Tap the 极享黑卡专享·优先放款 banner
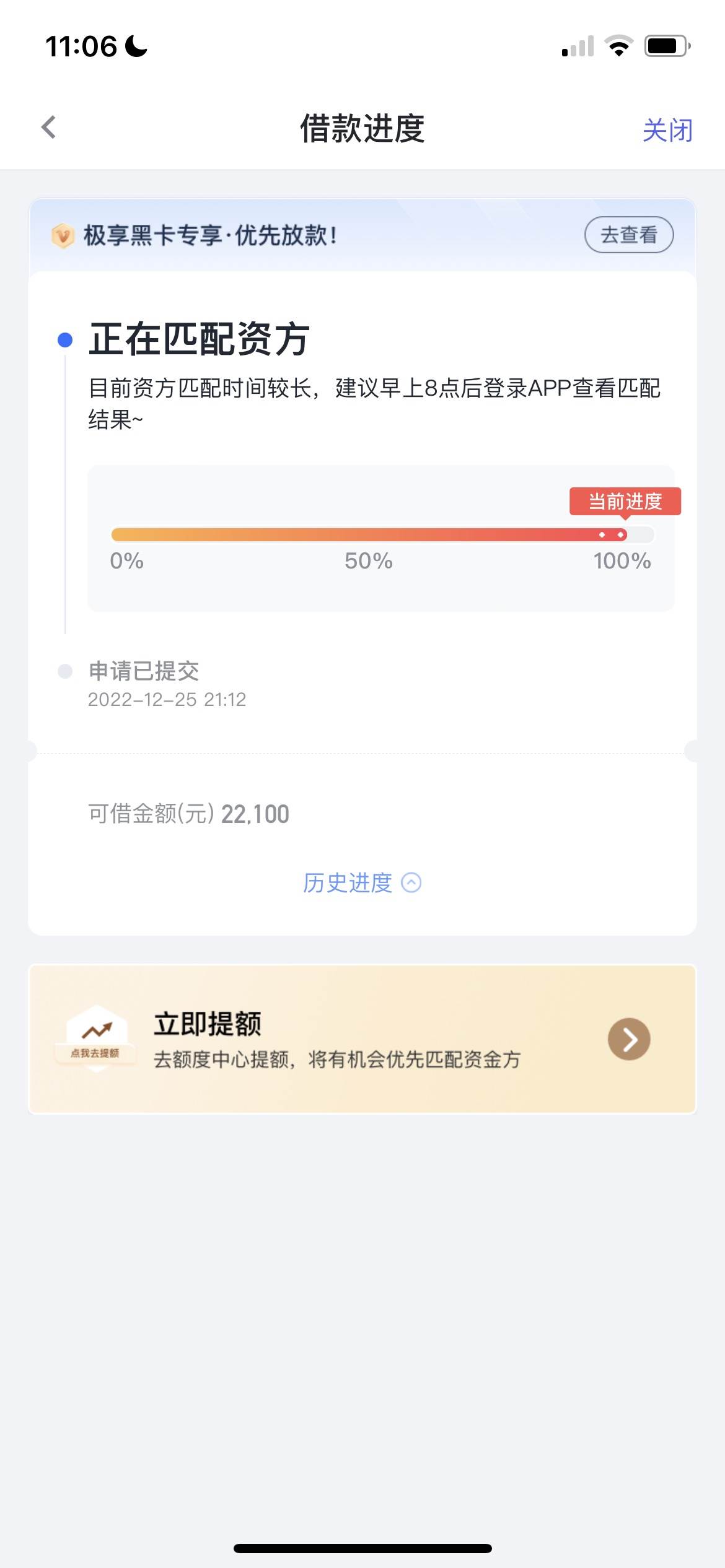The width and height of the screenshot is (725, 1568). pos(362,235)
